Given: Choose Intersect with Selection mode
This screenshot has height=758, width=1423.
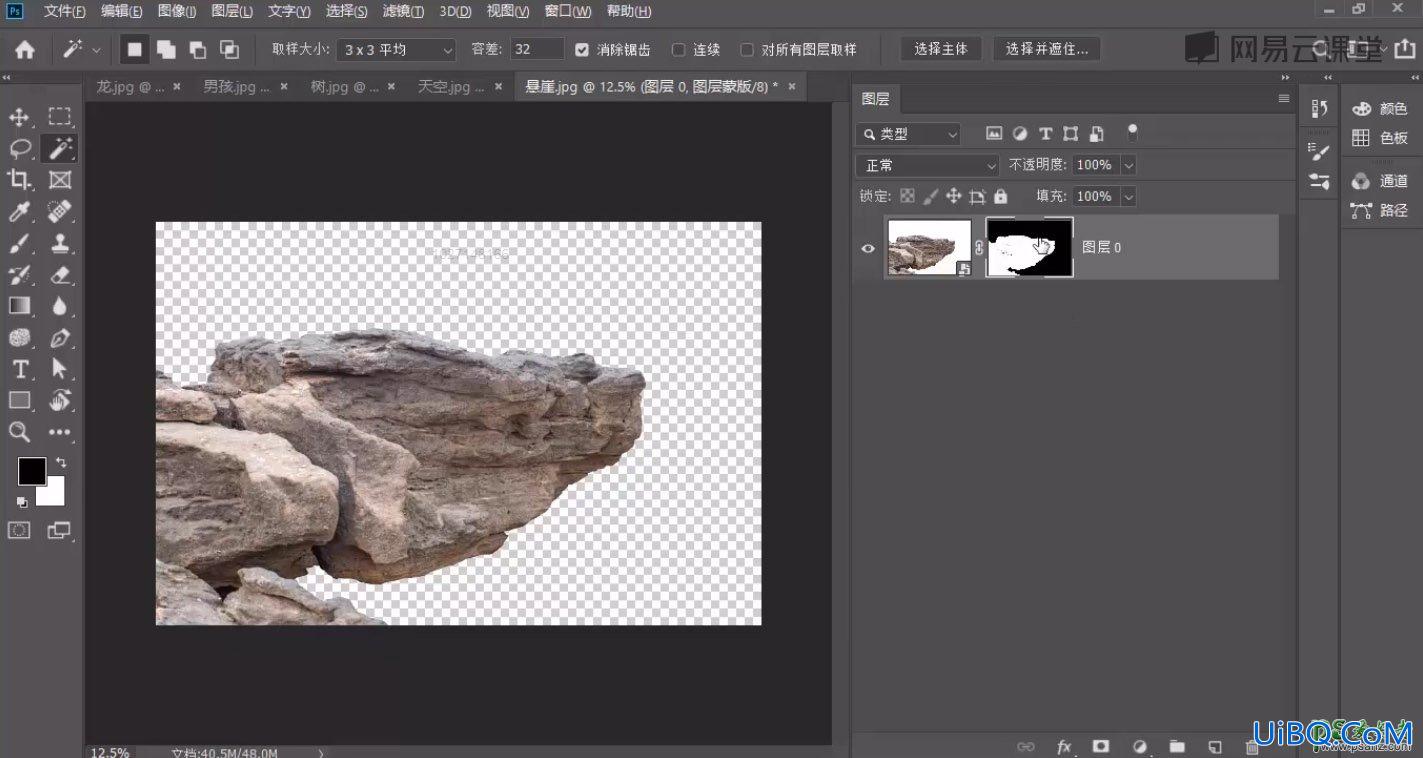Looking at the screenshot, I should click(229, 49).
